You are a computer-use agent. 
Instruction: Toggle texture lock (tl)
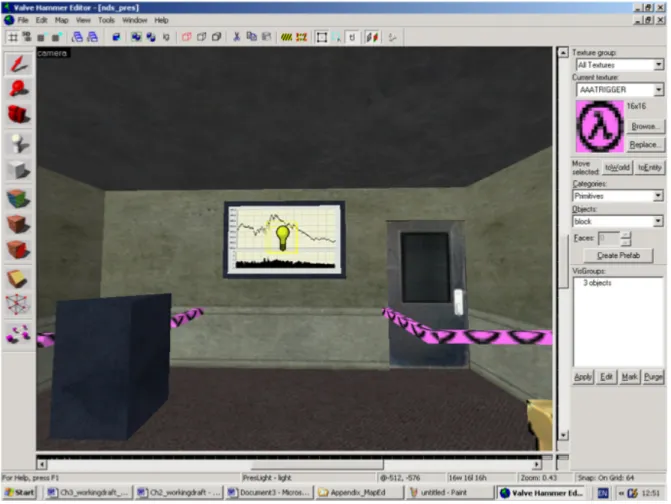(x=352, y=38)
